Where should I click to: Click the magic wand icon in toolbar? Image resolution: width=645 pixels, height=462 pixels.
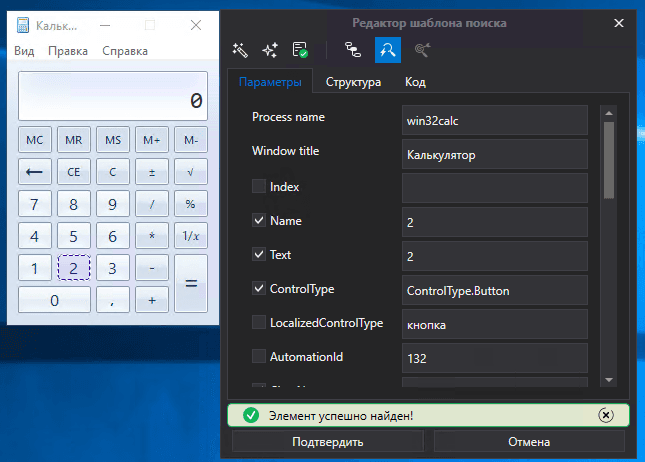tap(240, 49)
